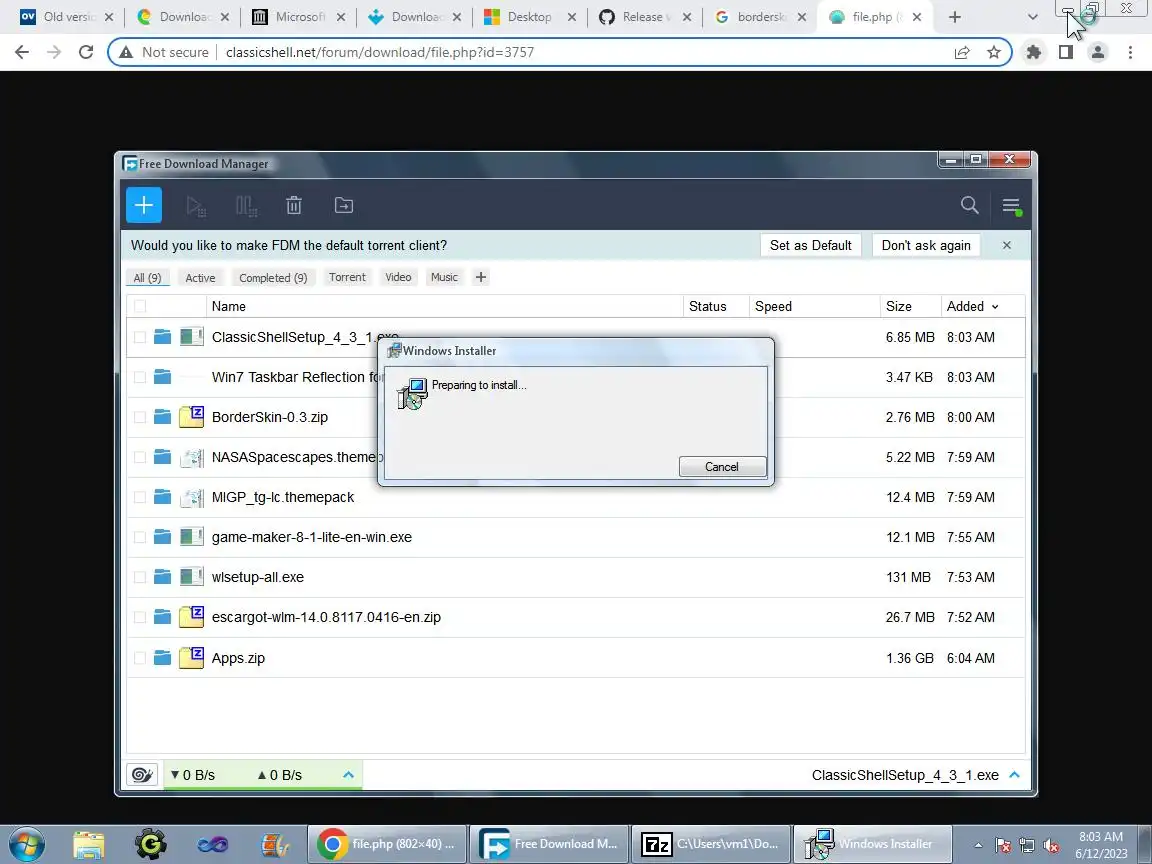Screen dimensions: 1152x864
Task: Delete selected download trash icon
Action: 294,206
